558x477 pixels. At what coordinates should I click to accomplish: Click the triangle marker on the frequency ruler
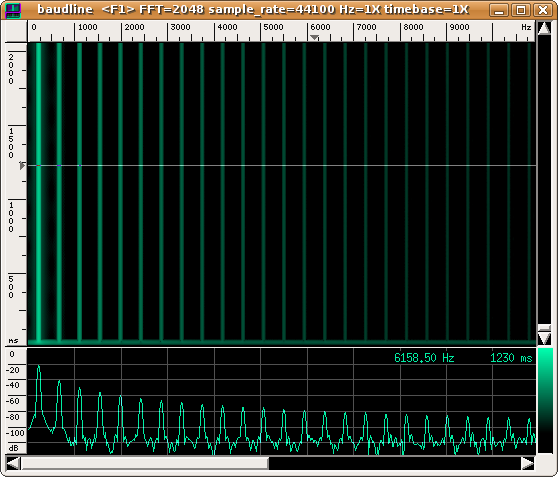click(x=314, y=37)
